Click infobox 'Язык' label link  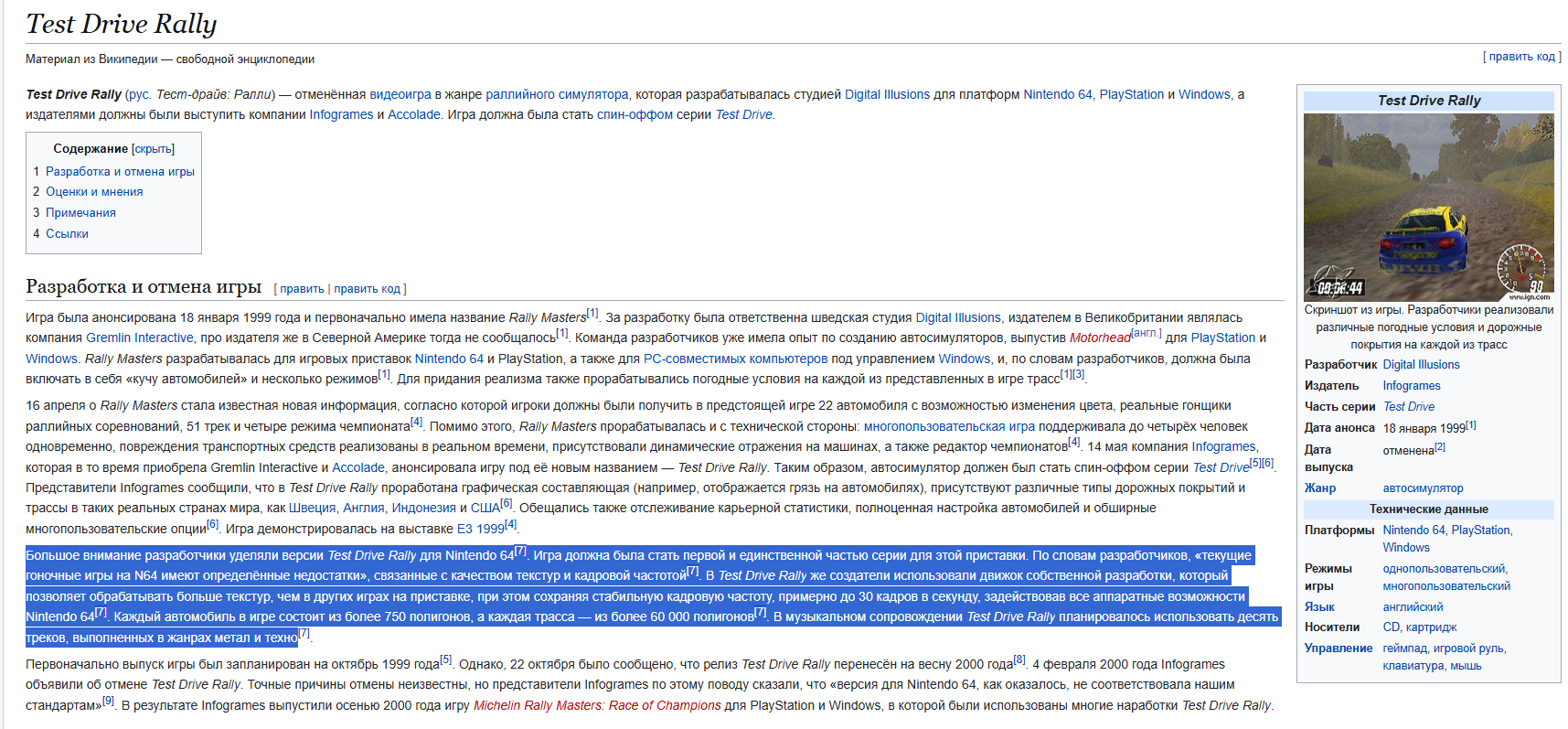click(x=1319, y=606)
